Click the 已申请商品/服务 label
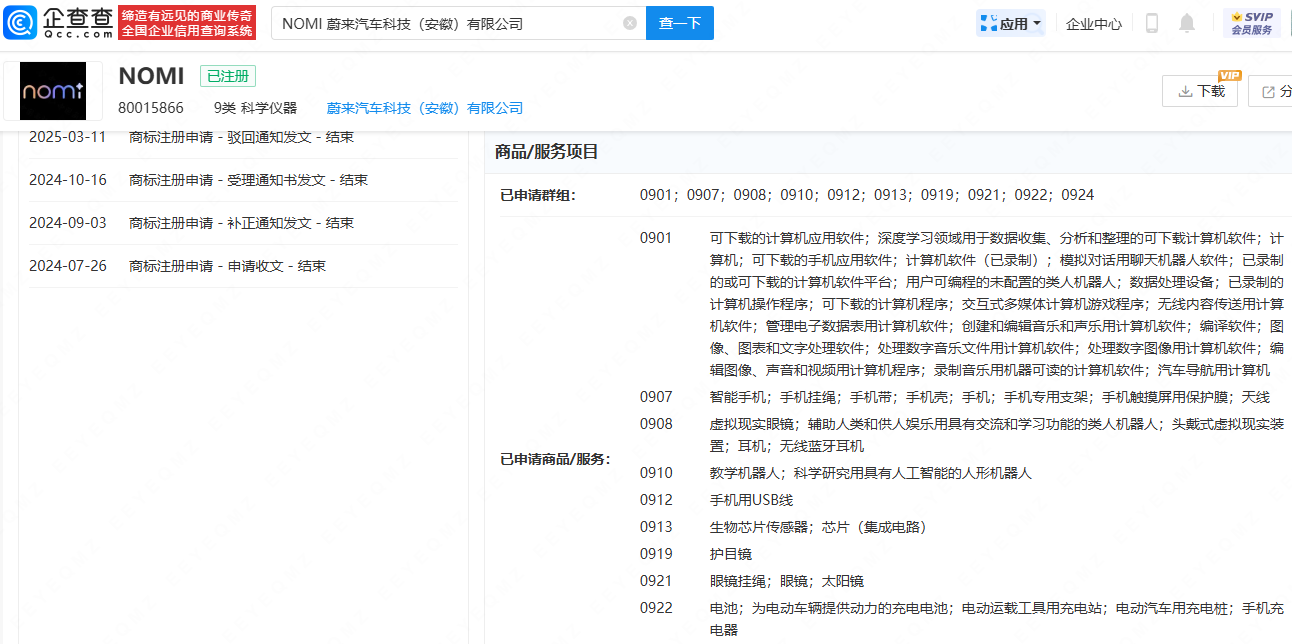The width and height of the screenshot is (1292, 644). click(555, 459)
